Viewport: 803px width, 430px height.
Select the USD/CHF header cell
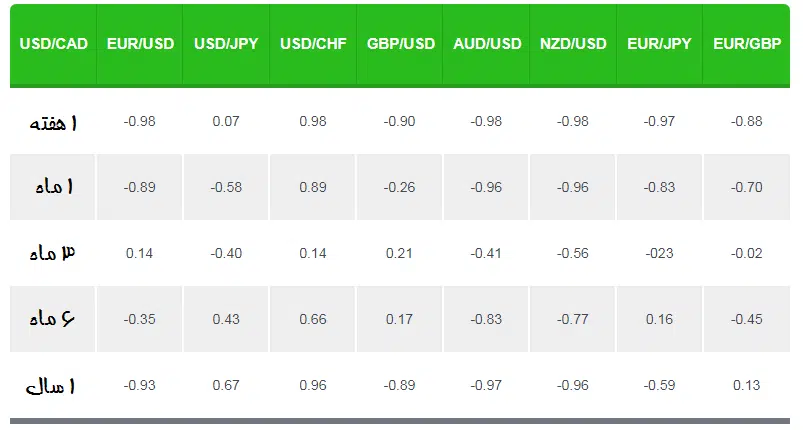tap(313, 44)
